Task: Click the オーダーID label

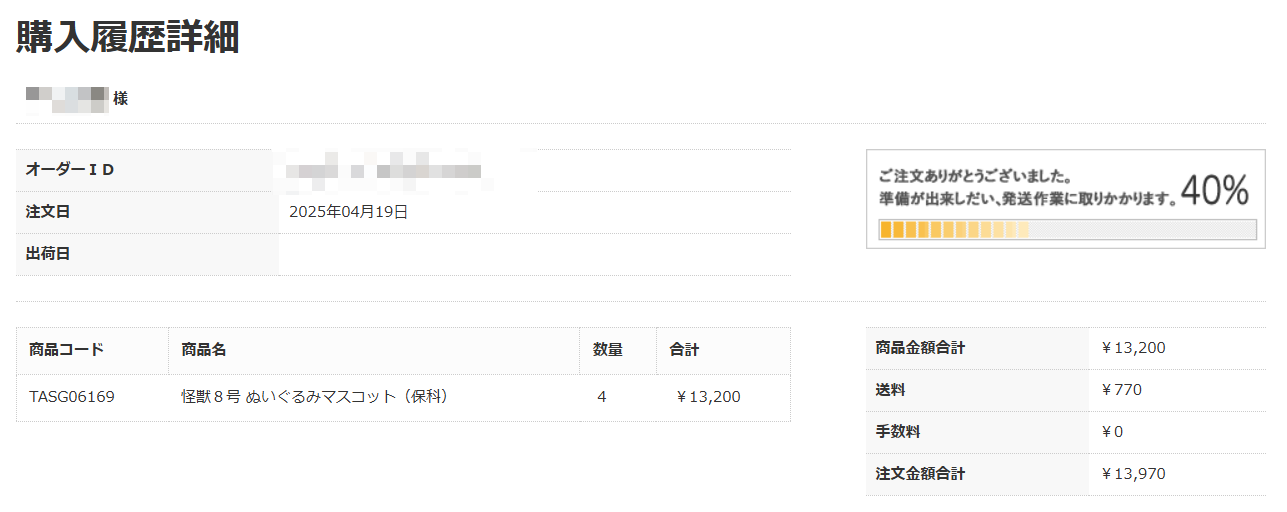Action: (70, 170)
